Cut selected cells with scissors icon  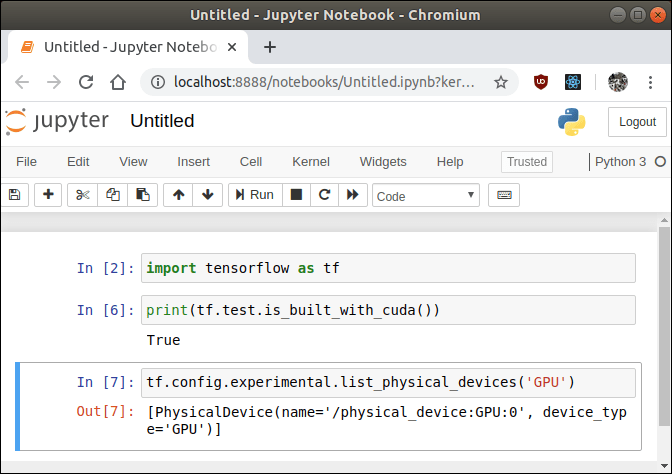[x=83, y=195]
